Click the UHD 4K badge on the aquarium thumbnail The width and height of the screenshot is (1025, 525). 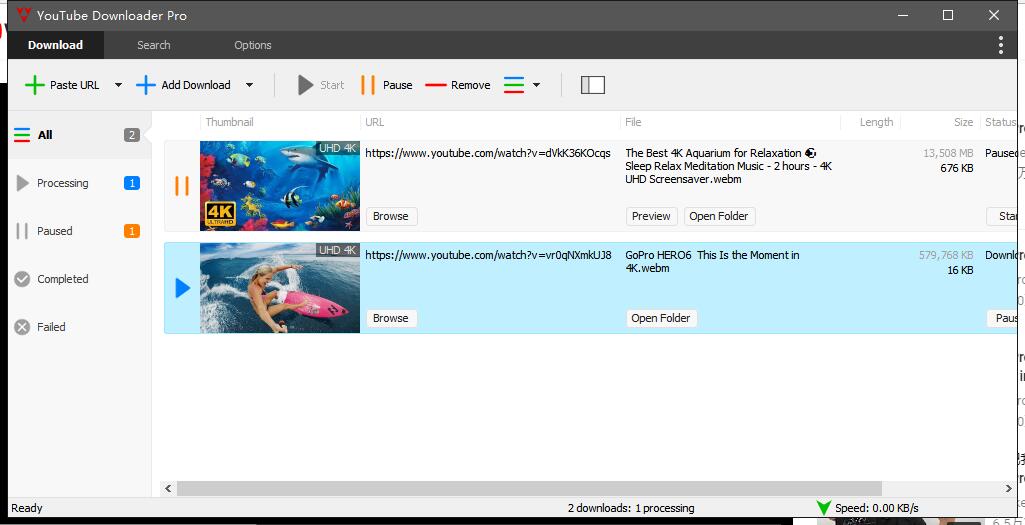pos(338,148)
